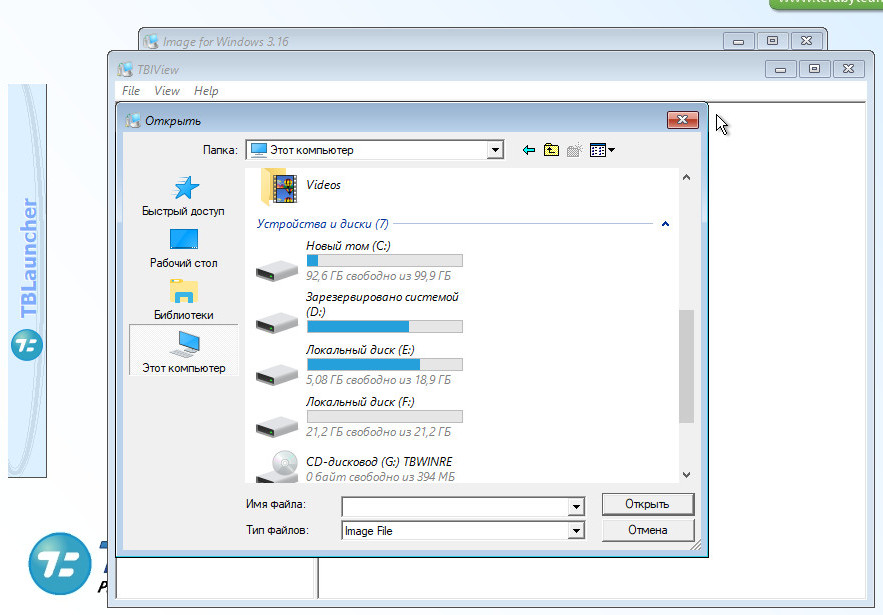Go up one folder level icon
Screen dimensions: 883x615
pos(551,150)
